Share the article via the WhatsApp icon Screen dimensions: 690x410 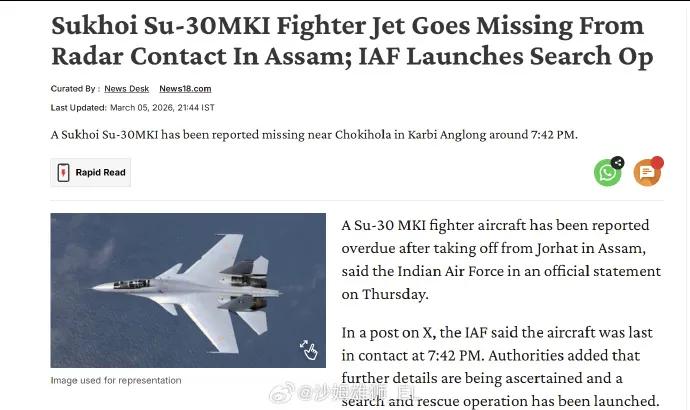[x=607, y=173]
